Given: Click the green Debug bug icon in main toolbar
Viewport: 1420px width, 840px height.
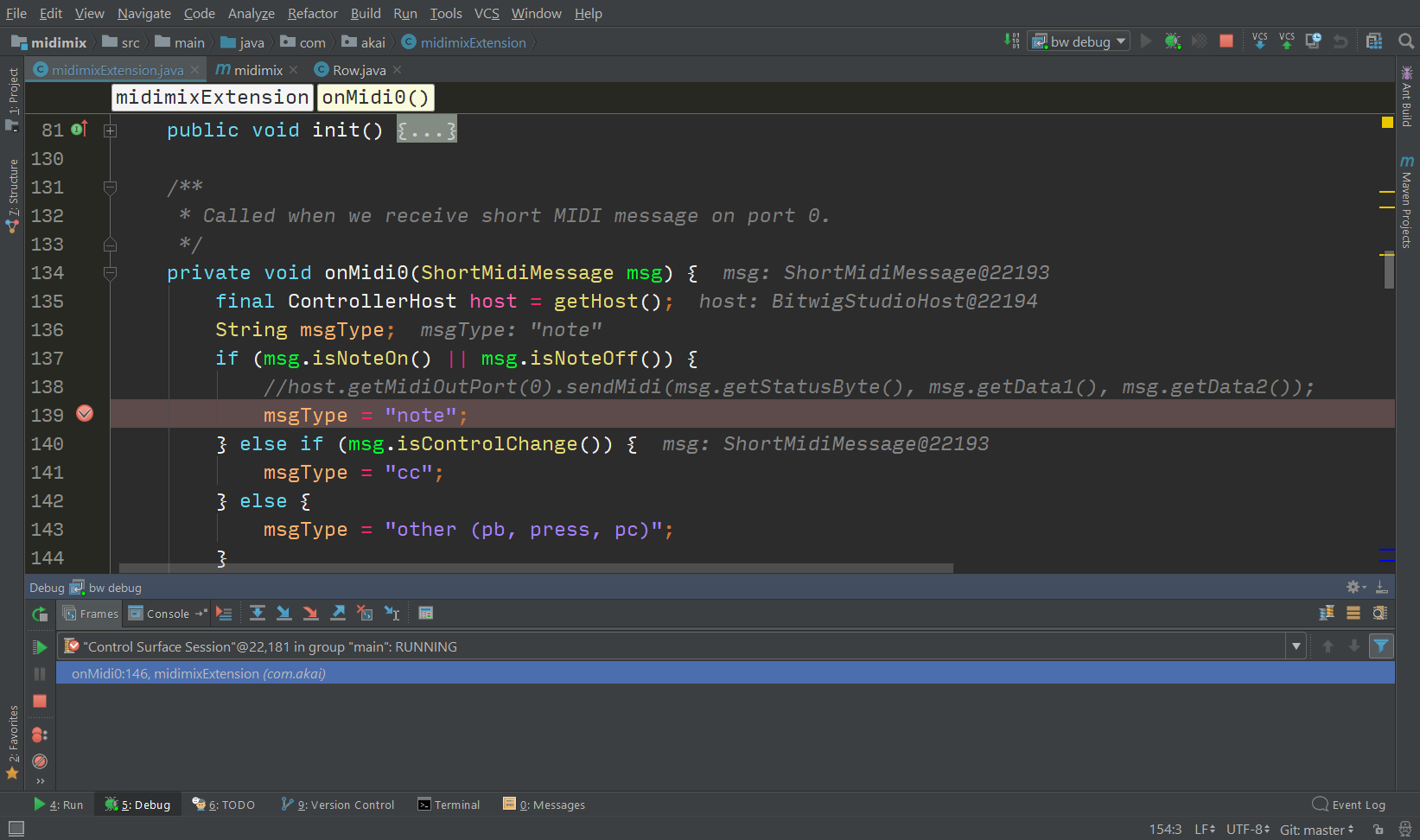Looking at the screenshot, I should click(x=1173, y=41).
